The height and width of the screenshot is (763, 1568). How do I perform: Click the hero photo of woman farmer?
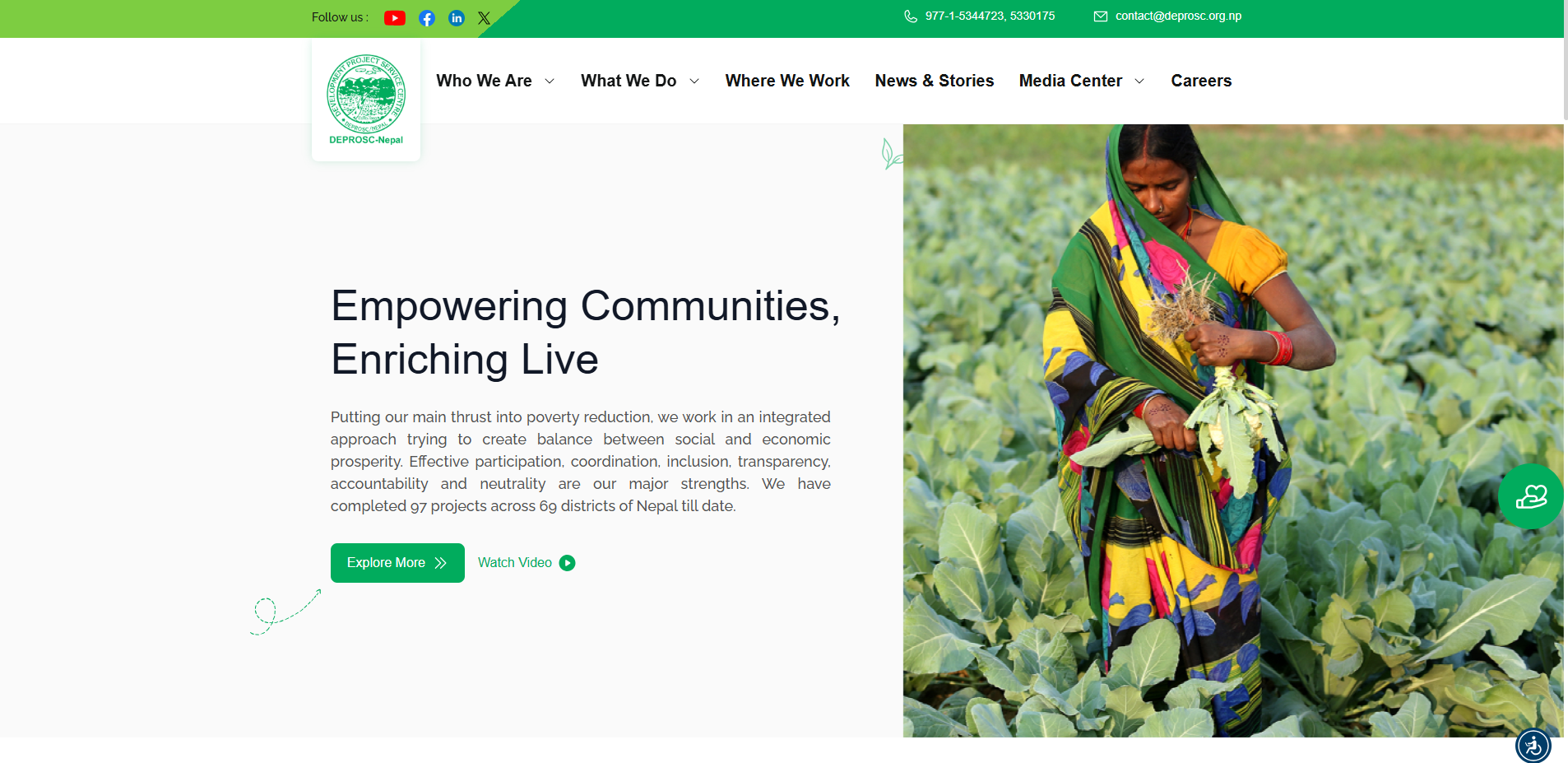click(1232, 430)
